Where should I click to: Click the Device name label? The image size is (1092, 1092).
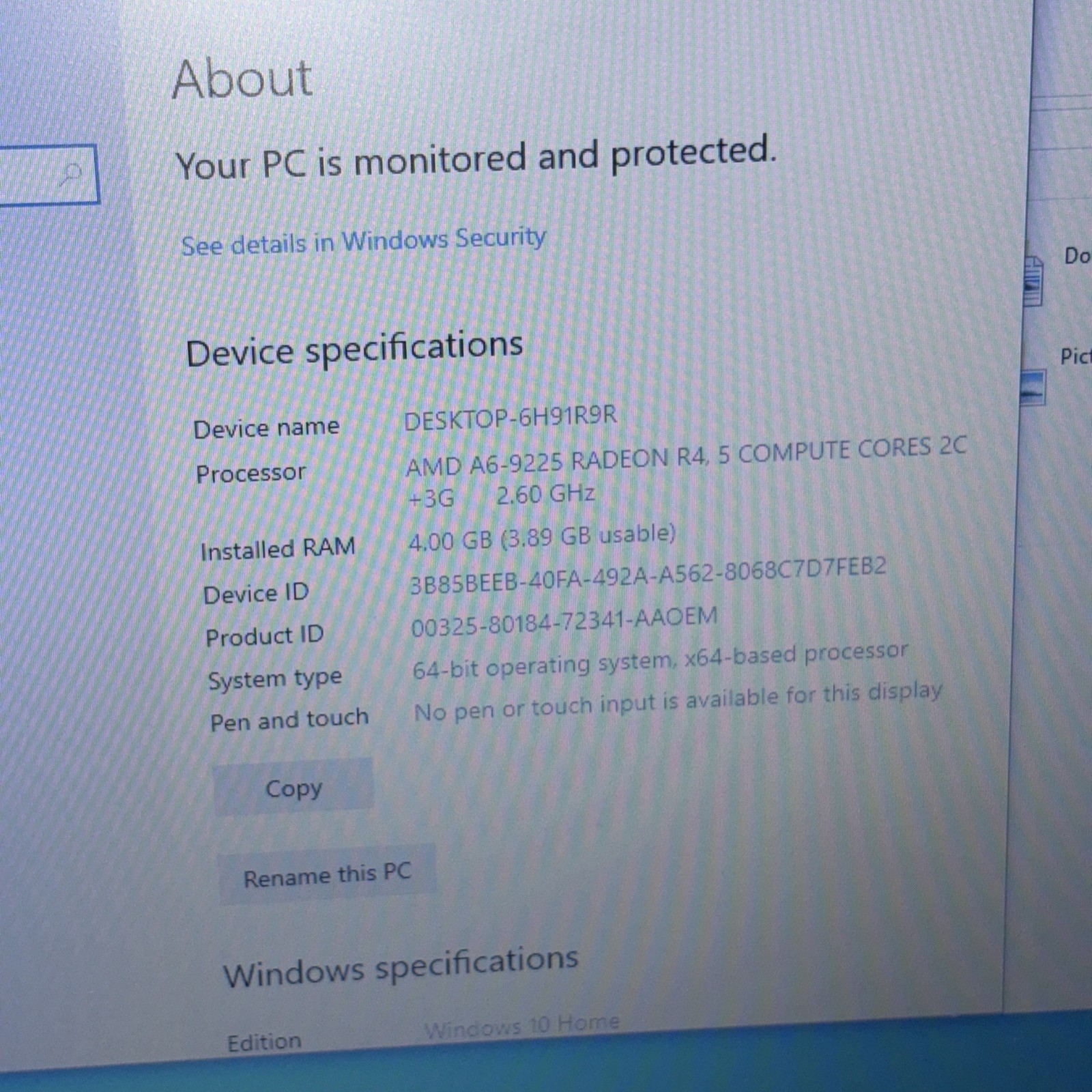click(x=266, y=428)
